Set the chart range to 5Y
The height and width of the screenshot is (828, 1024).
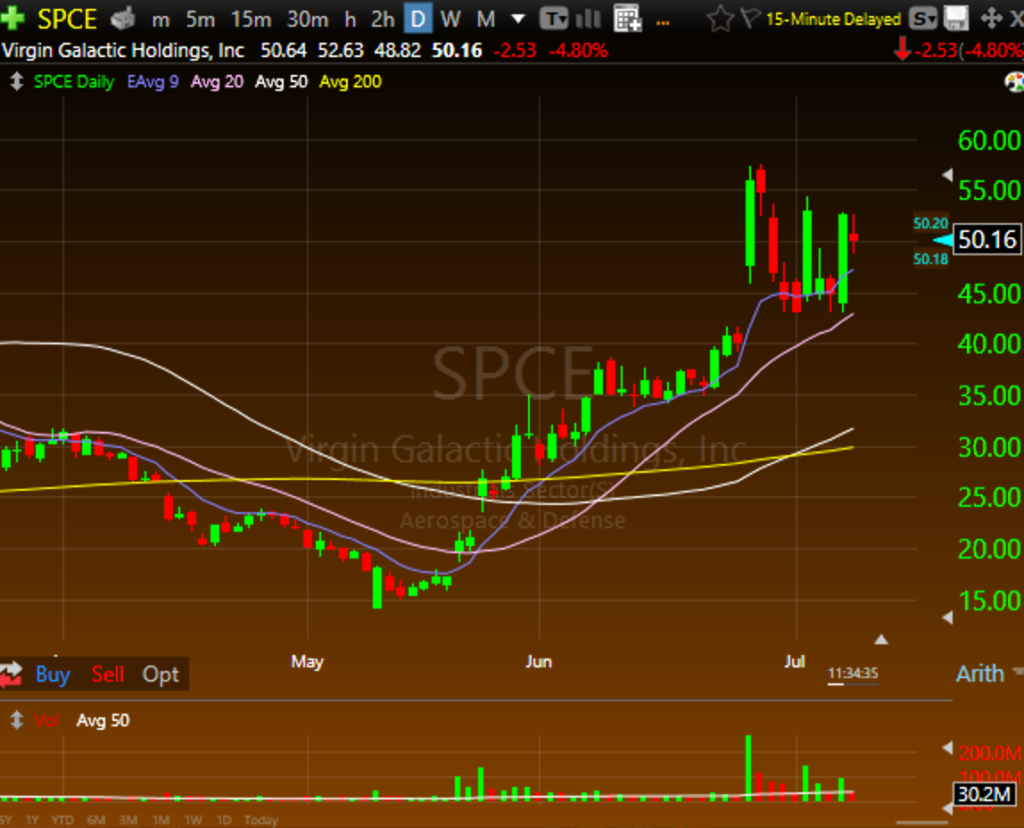pyautogui.click(x=5, y=820)
